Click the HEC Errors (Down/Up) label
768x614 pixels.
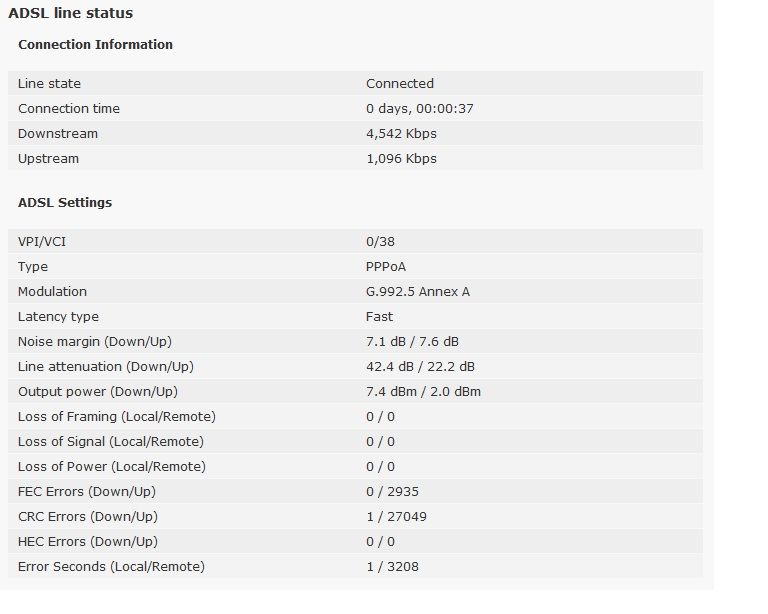[x=88, y=542]
